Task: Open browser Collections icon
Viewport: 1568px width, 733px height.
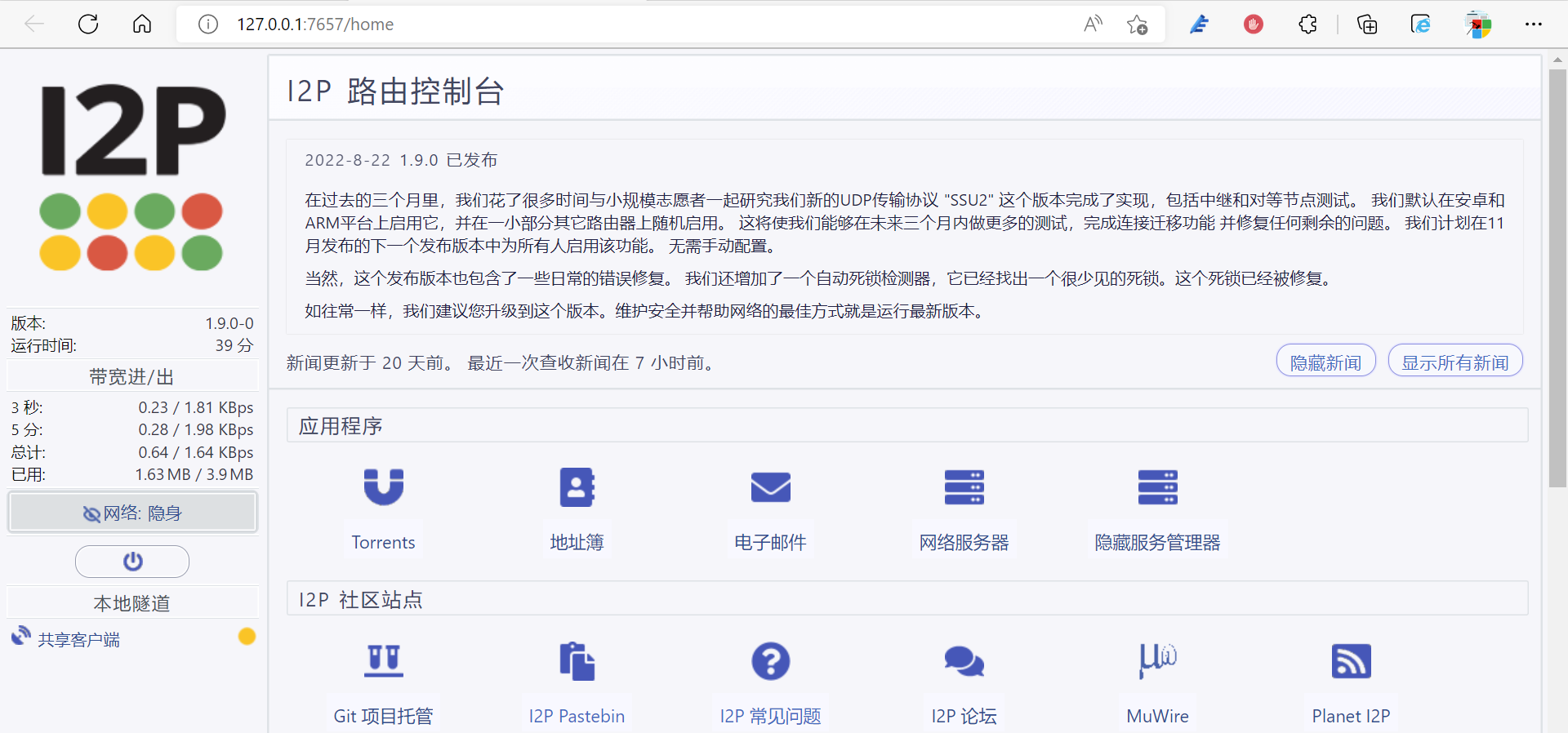Action: 1366,24
